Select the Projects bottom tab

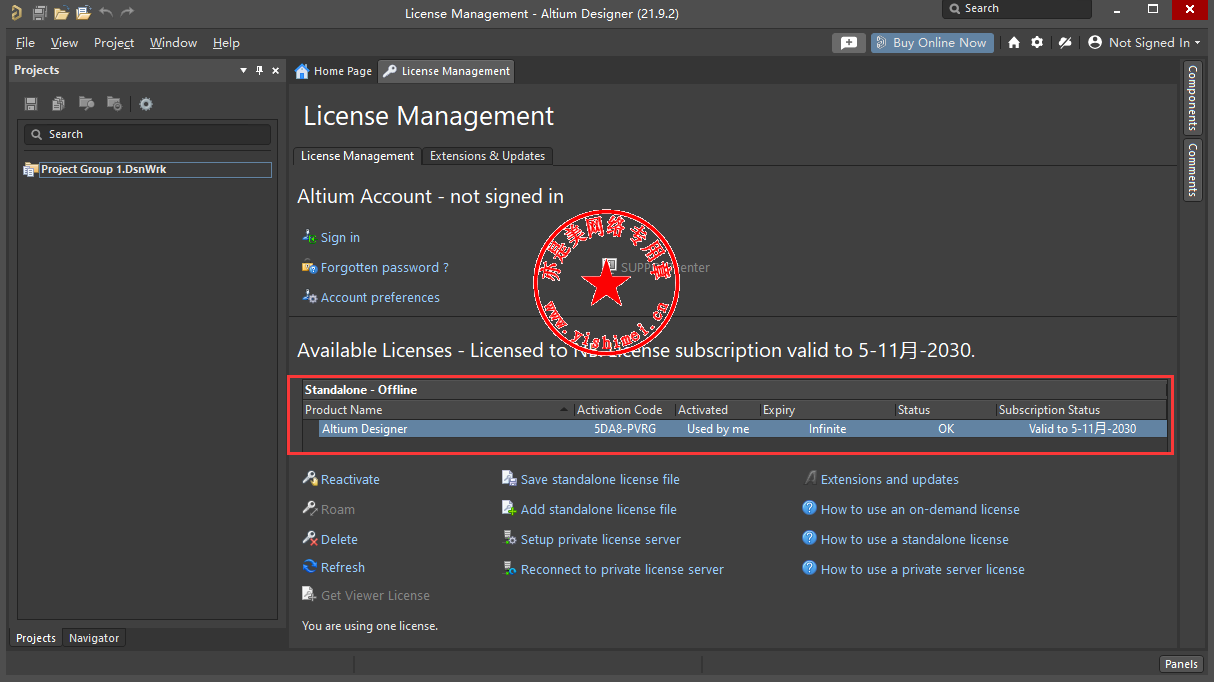36,638
